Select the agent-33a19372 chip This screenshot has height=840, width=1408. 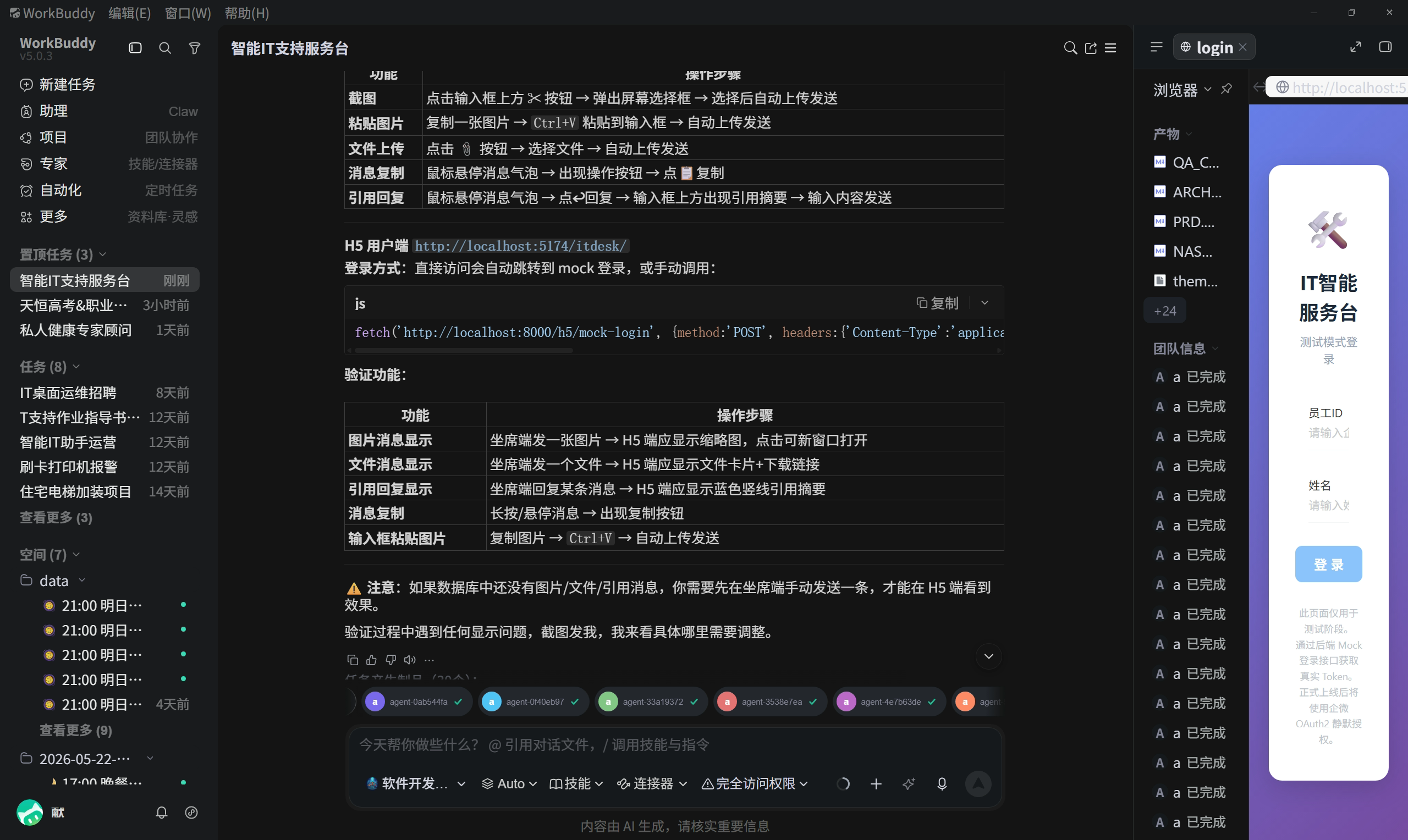click(x=651, y=701)
